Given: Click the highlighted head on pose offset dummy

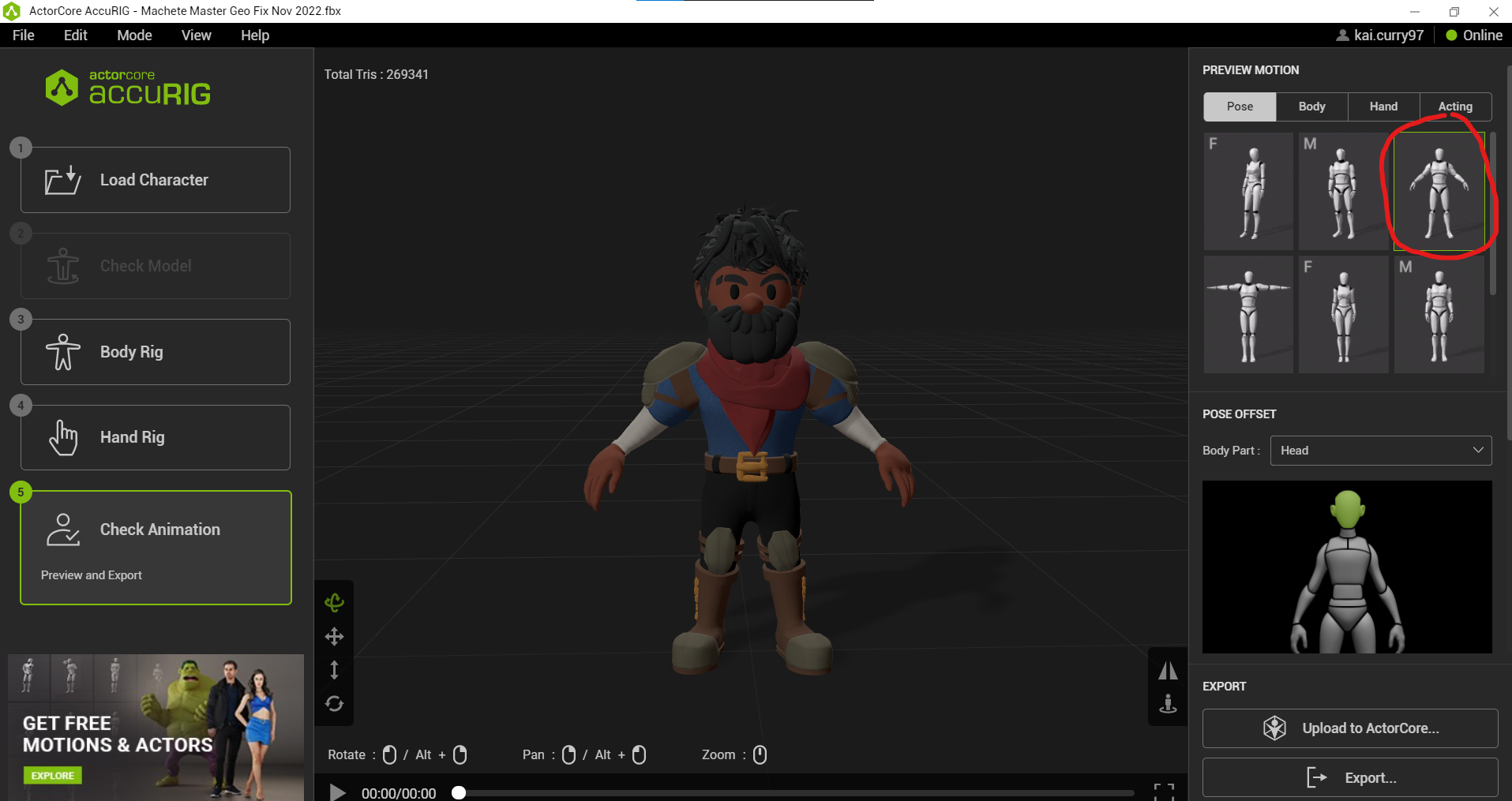Looking at the screenshot, I should 1348,510.
